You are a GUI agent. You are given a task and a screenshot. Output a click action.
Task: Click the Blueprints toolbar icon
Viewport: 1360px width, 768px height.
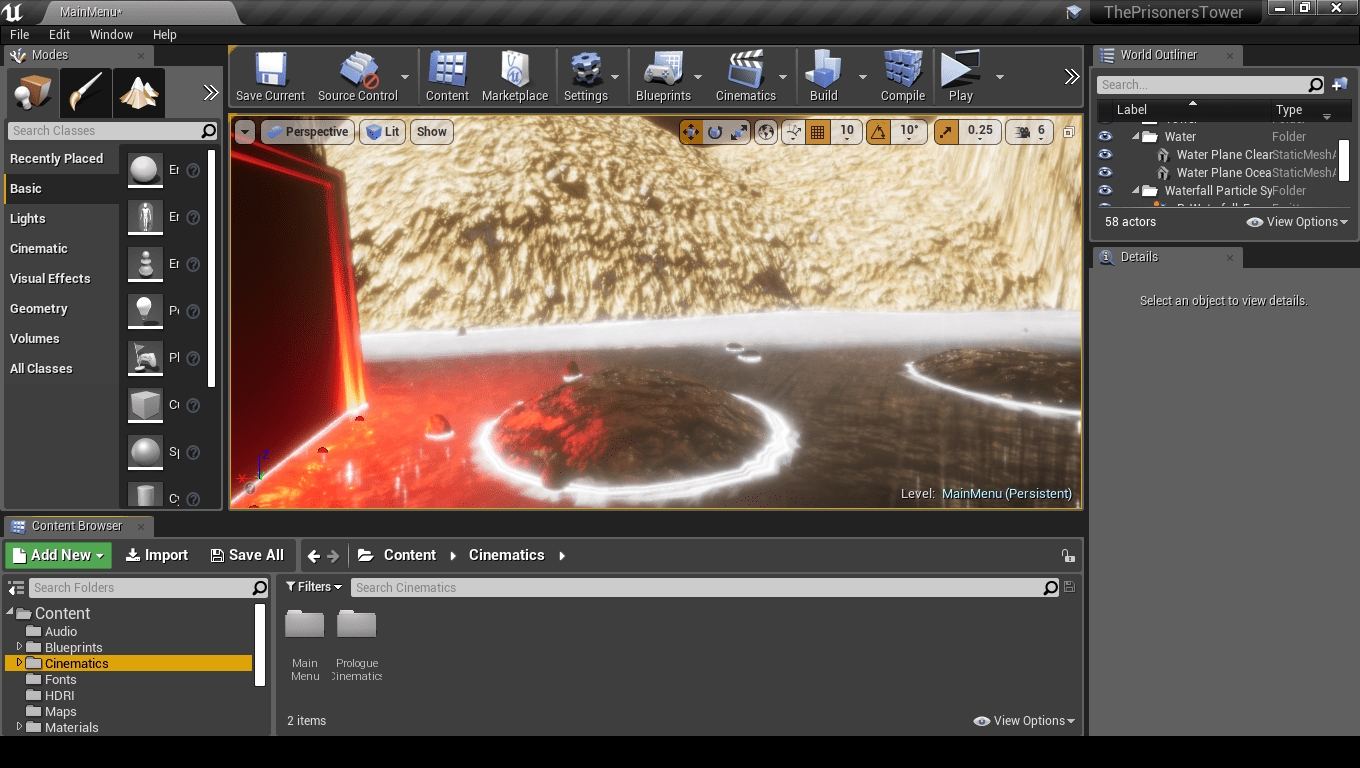(663, 77)
